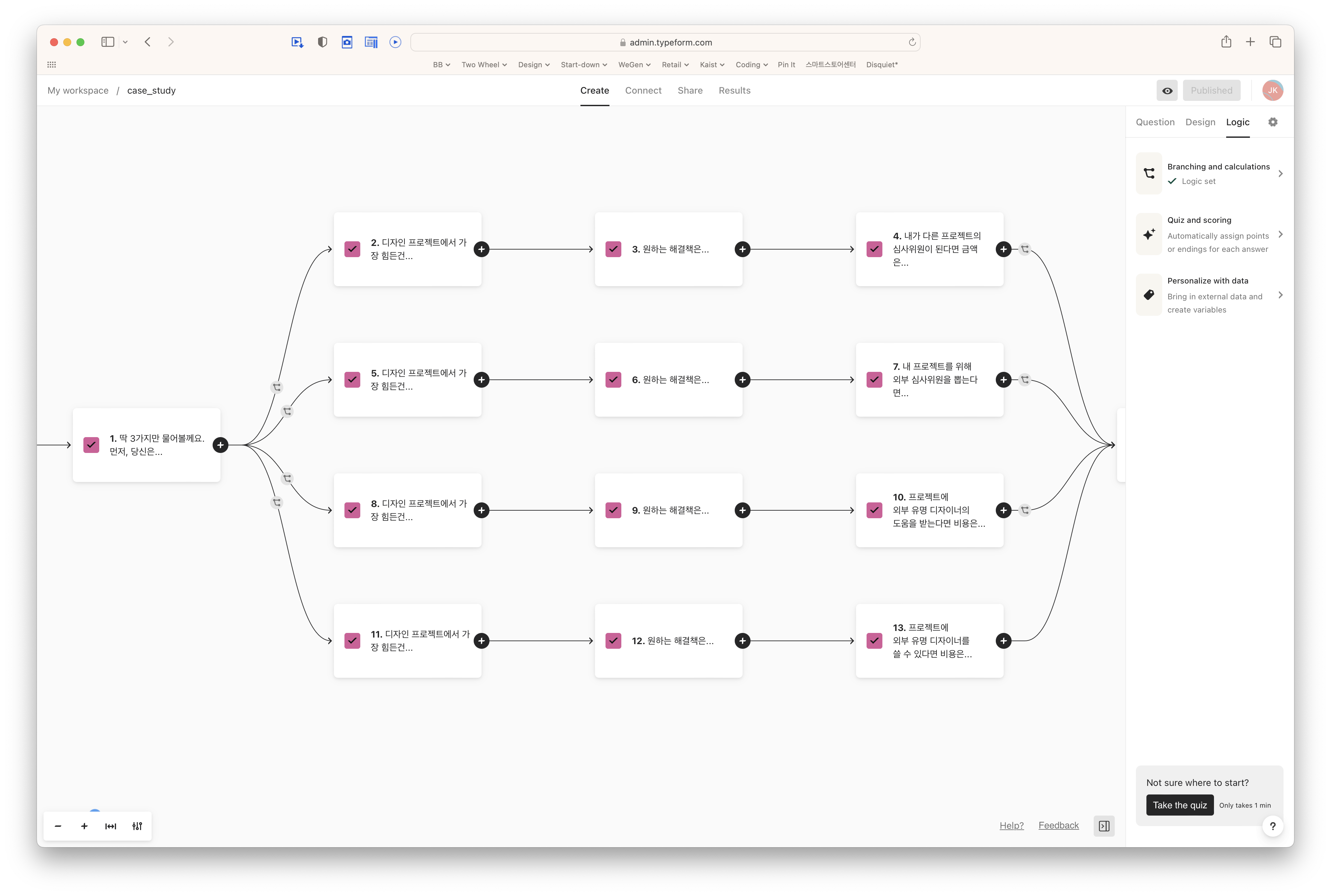Click the Safari share icon

pos(1226,42)
